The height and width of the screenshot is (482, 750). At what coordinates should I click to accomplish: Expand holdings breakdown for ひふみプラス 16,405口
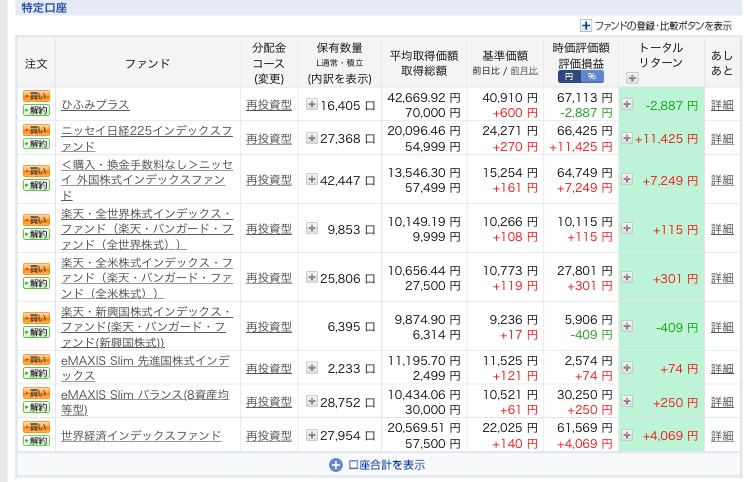(x=312, y=104)
